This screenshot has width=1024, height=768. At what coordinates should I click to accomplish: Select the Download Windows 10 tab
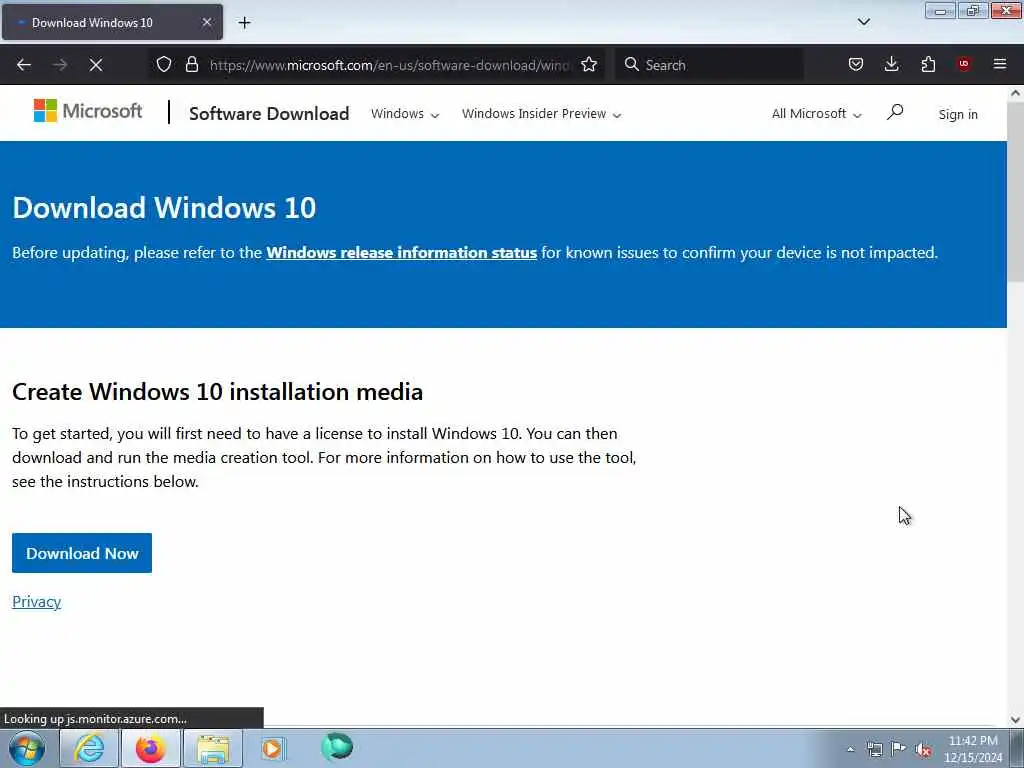click(x=112, y=22)
